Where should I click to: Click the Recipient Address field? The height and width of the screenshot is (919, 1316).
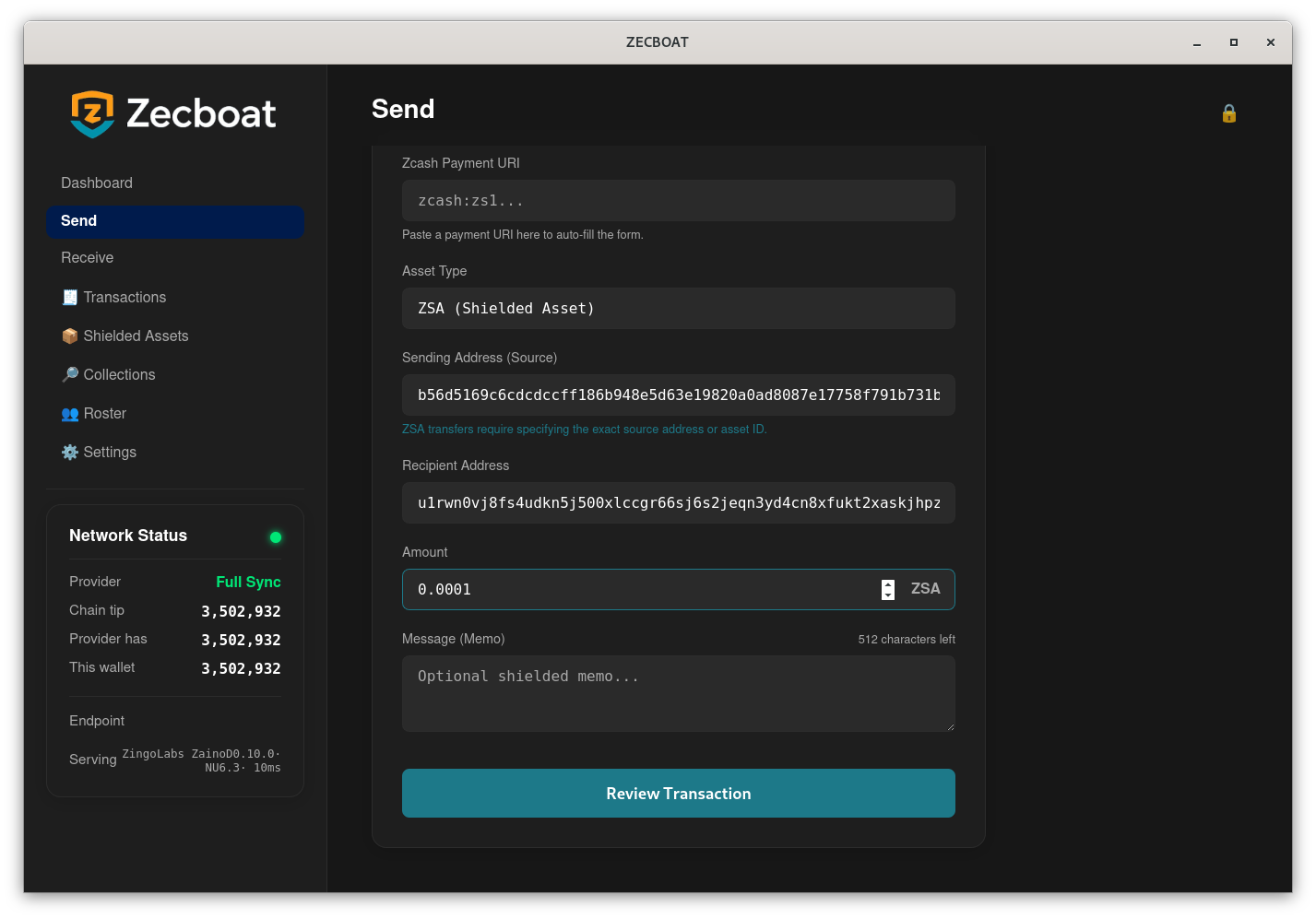coord(679,502)
